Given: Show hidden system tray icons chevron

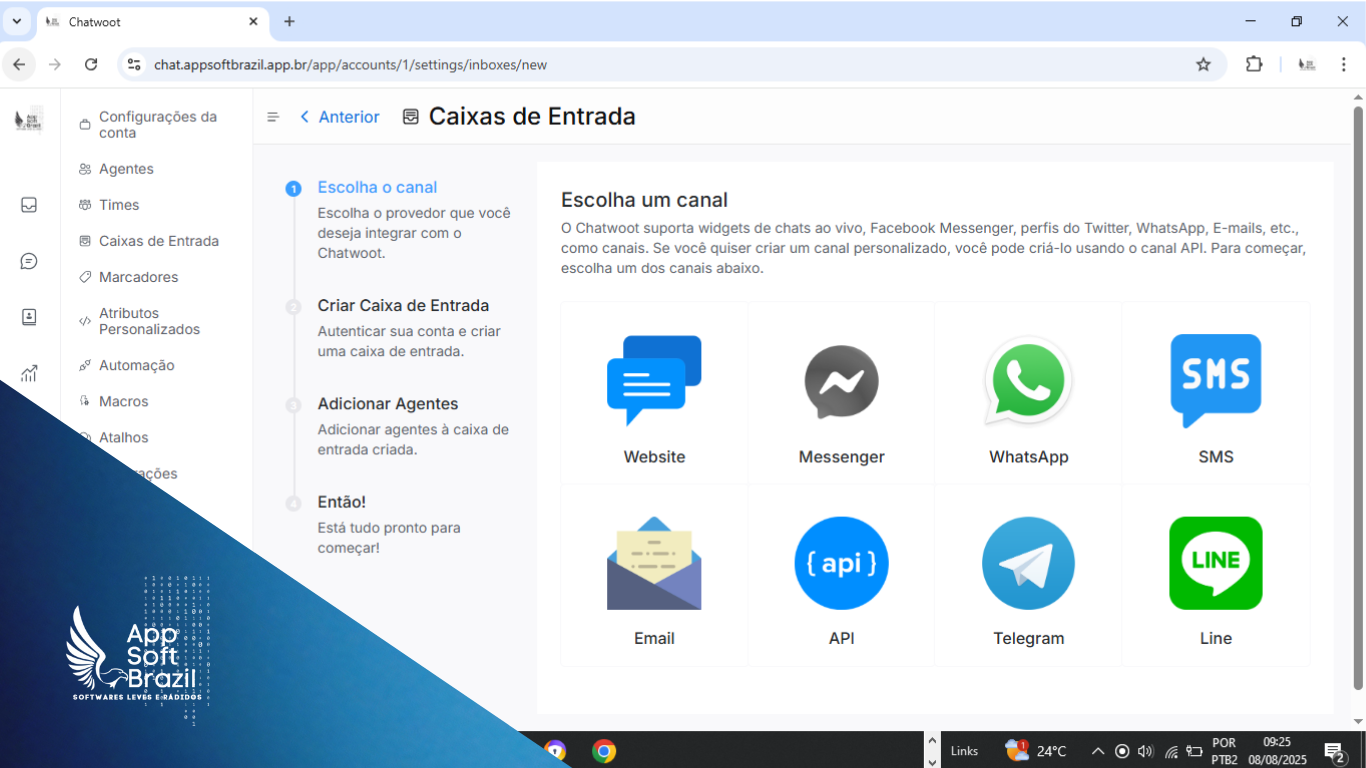Looking at the screenshot, I should [1098, 751].
